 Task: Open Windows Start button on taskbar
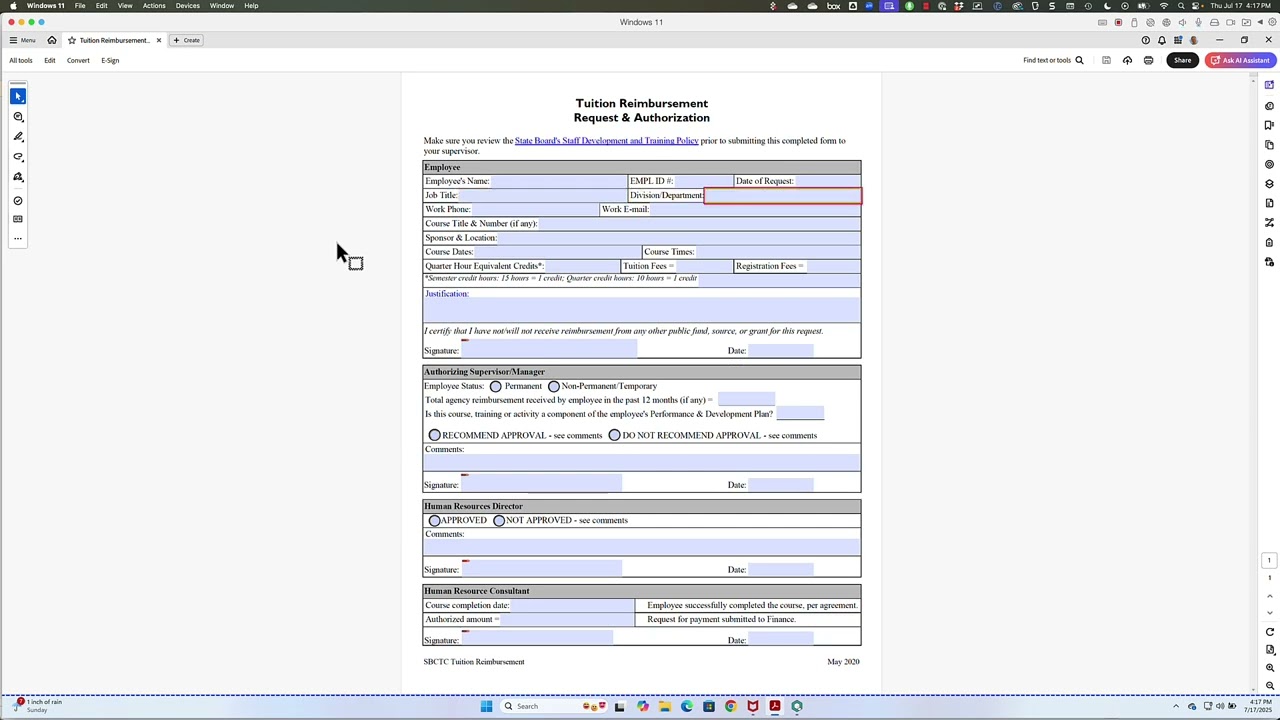[x=486, y=706]
